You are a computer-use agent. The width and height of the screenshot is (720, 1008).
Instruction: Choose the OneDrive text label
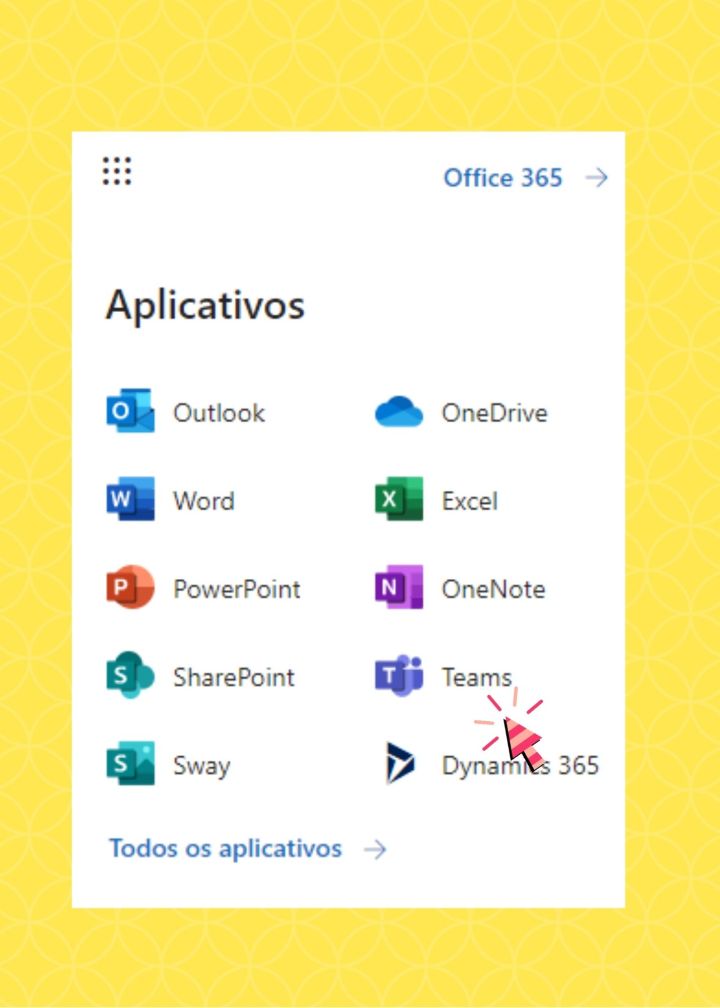(494, 413)
